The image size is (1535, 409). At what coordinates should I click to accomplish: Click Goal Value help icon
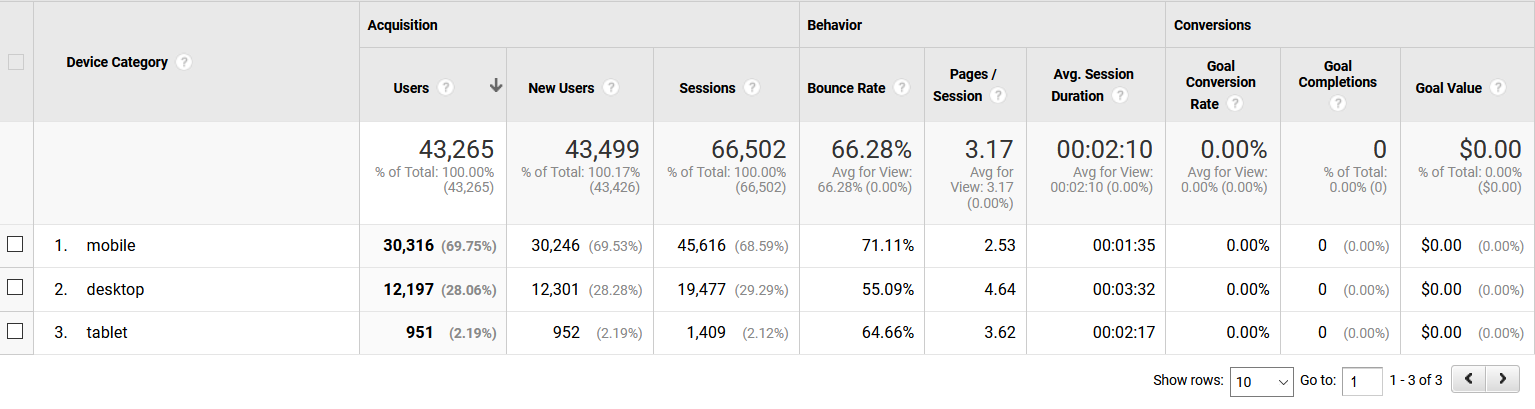tap(1497, 88)
